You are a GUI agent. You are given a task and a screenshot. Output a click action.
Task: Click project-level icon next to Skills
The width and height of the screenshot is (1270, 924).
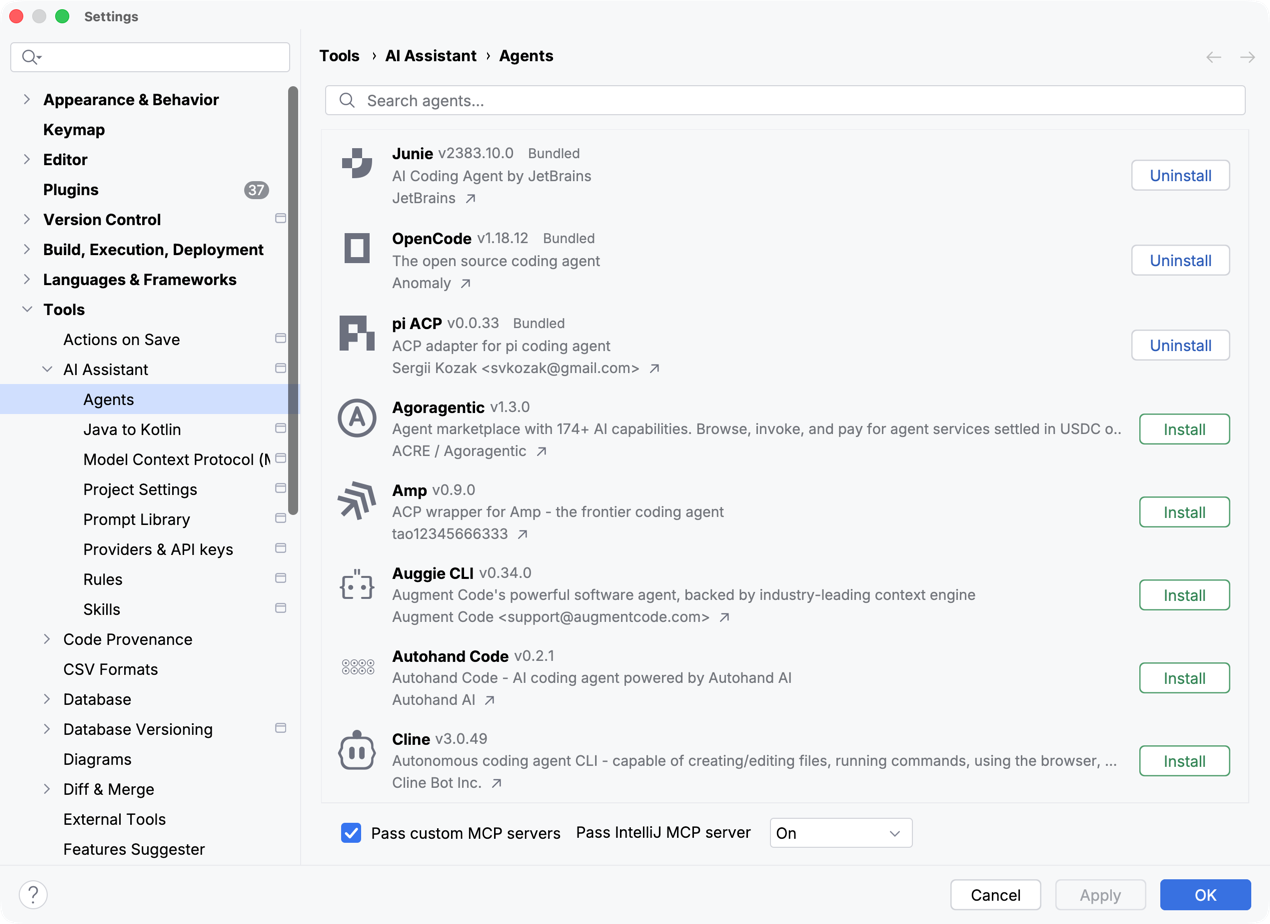tap(281, 608)
